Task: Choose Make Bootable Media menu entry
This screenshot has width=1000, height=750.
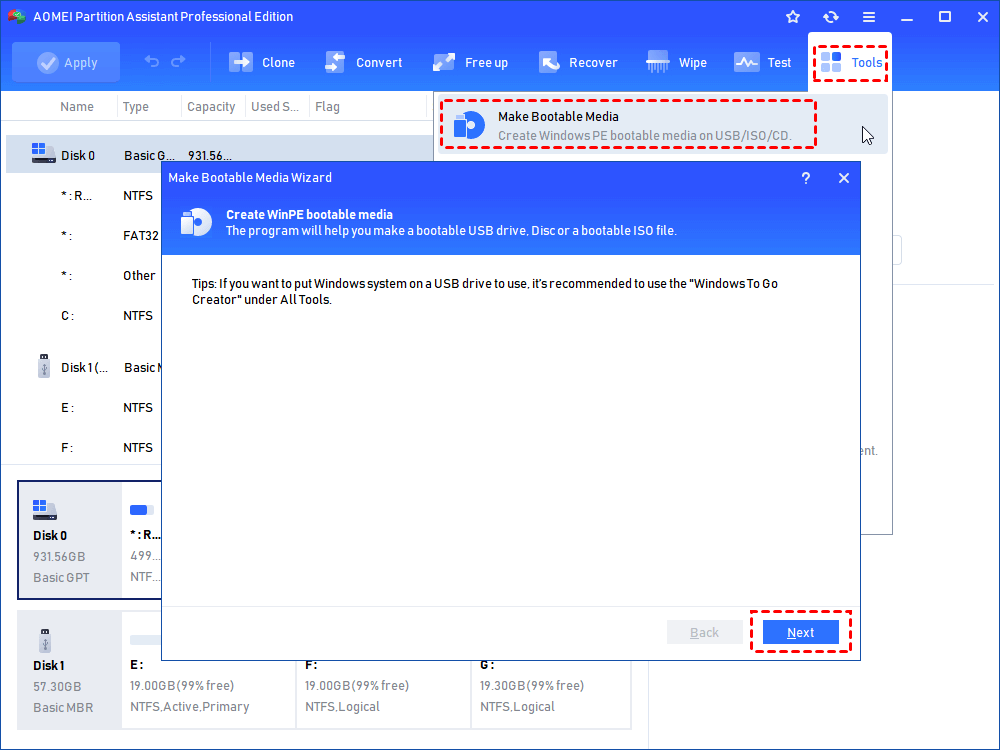Action: [628, 125]
